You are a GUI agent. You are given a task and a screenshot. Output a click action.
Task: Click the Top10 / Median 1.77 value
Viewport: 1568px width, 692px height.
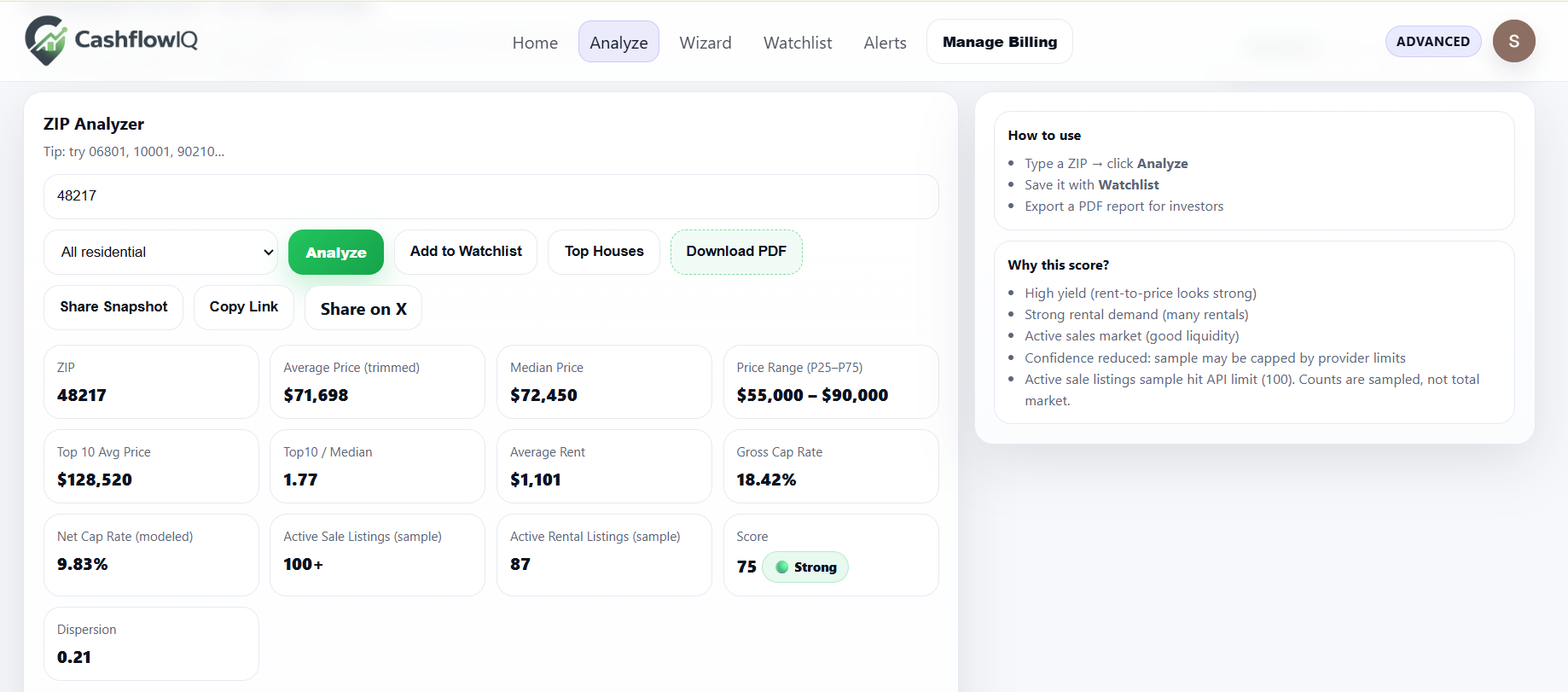[300, 480]
